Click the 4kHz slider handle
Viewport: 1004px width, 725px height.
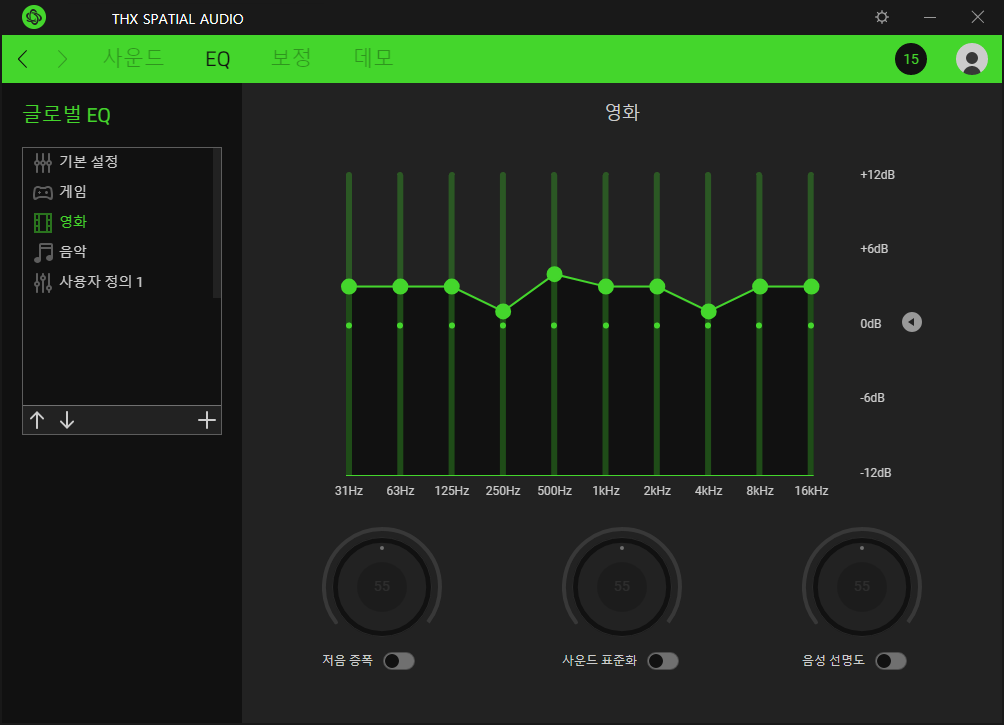tap(708, 312)
